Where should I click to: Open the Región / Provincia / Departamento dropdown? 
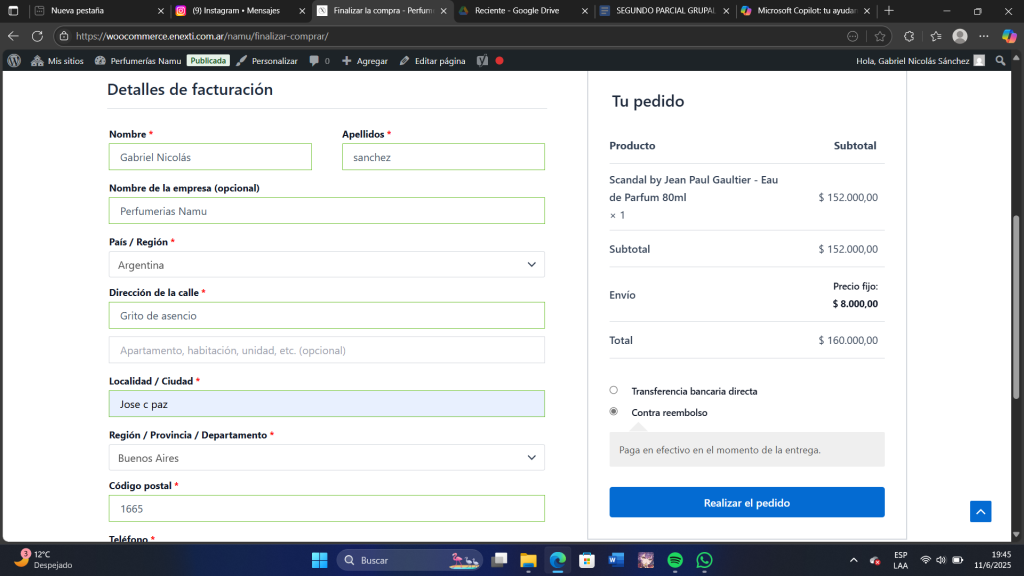(x=327, y=458)
